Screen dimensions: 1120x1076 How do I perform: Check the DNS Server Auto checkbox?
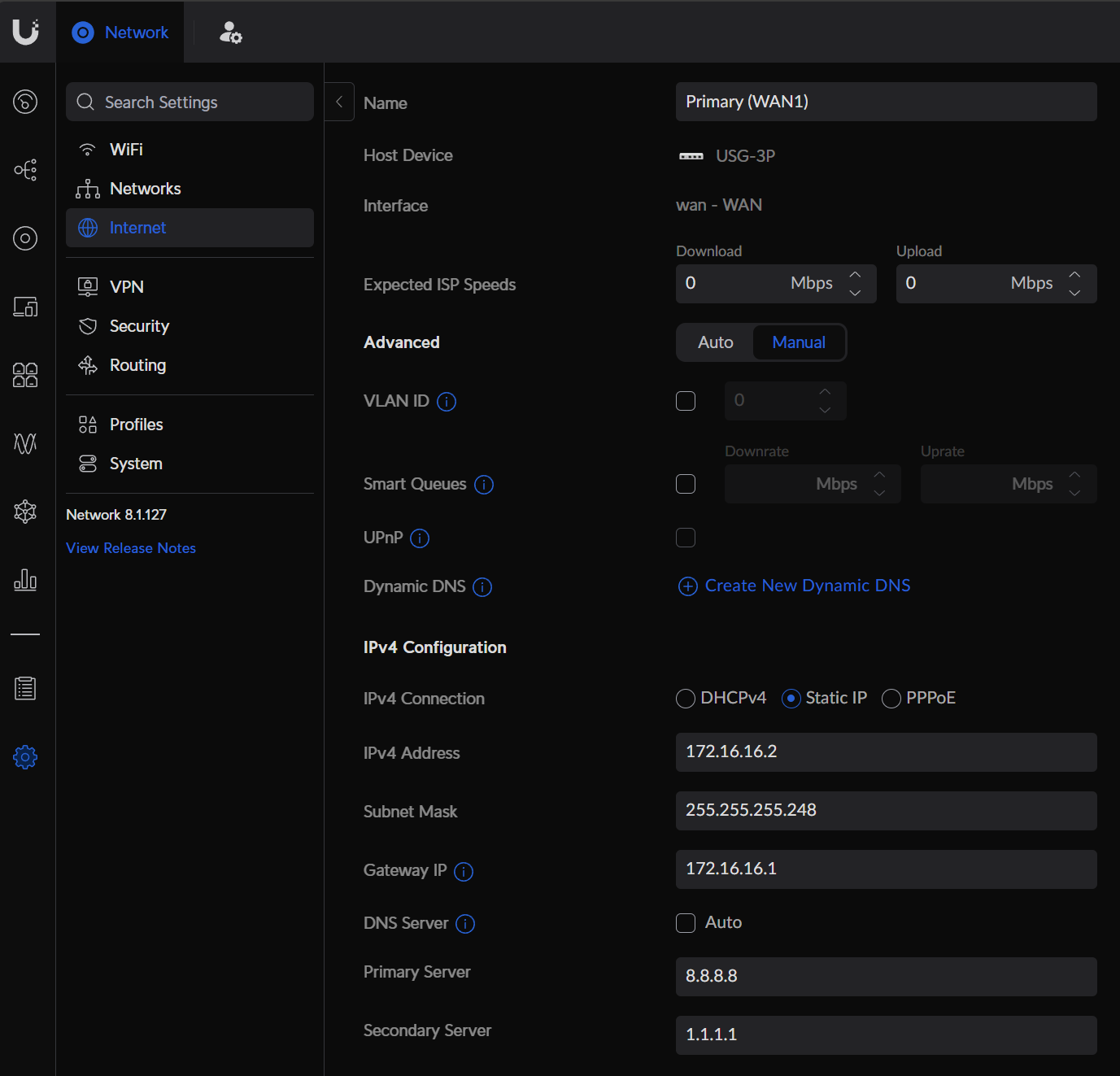coord(686,923)
